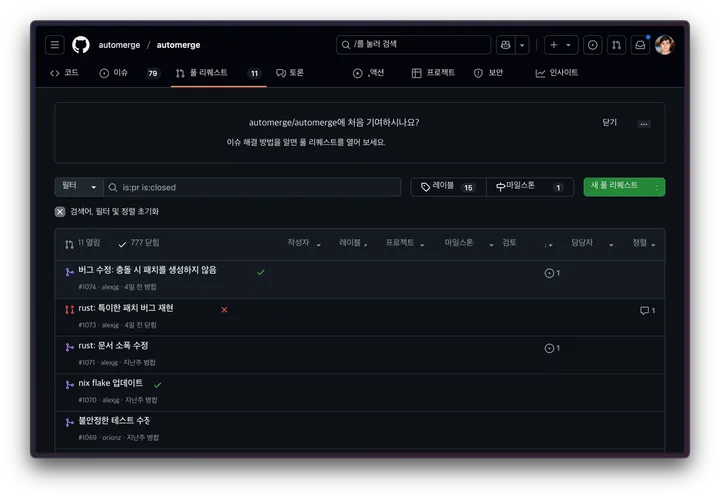
Task: Open the plus create-new menu
Action: click(x=561, y=45)
